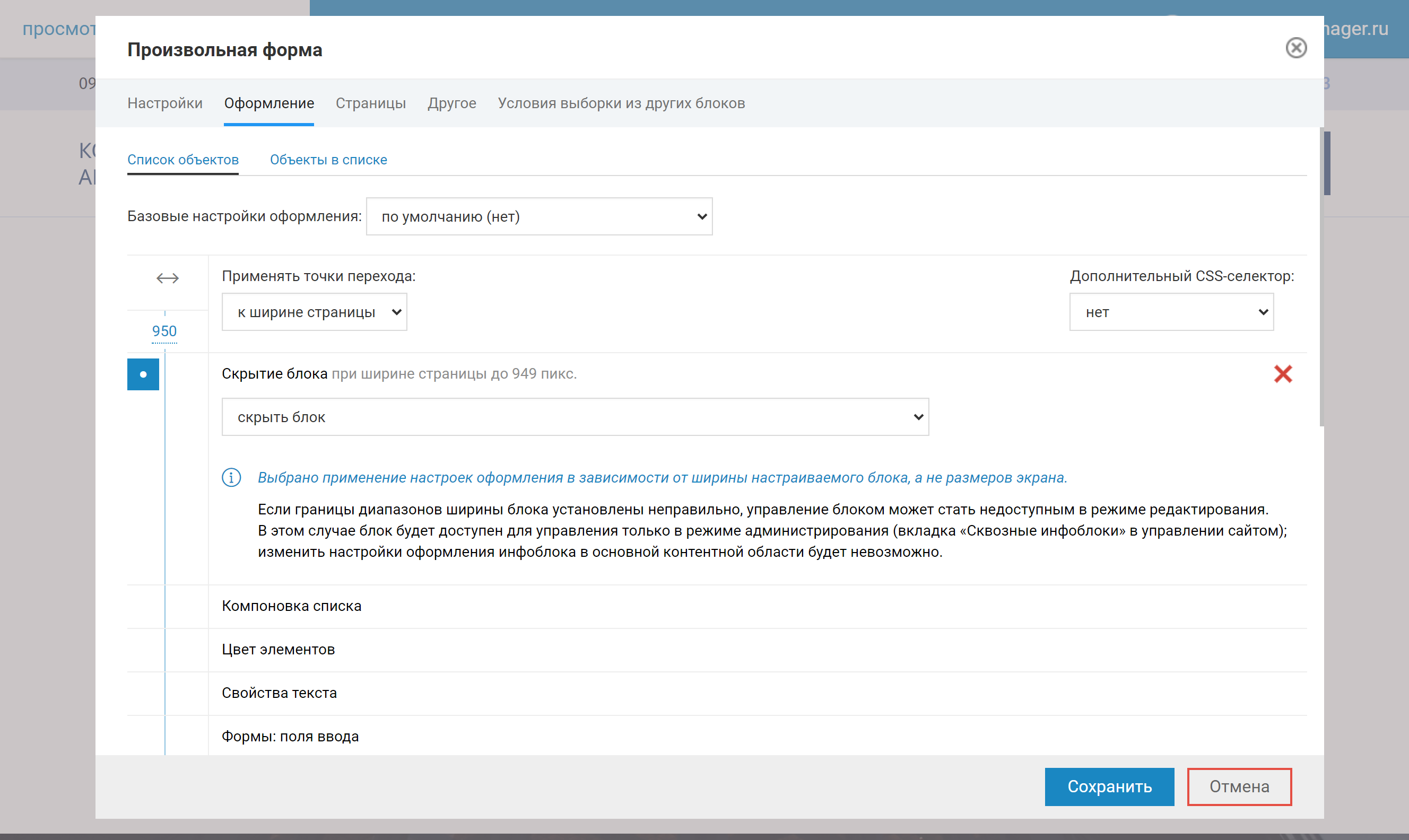
Task: Close the Произвольная форма dialog
Action: pyautogui.click(x=1295, y=48)
